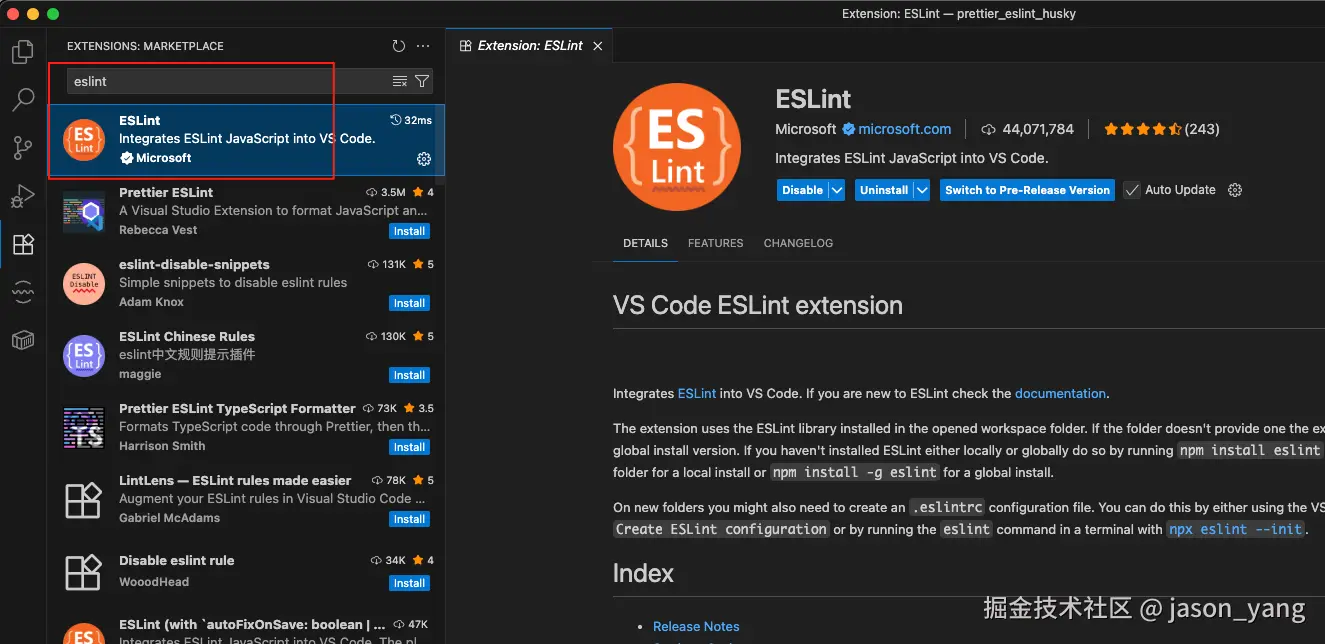
Task: Open the Explorer view in activity bar
Action: tap(22, 52)
